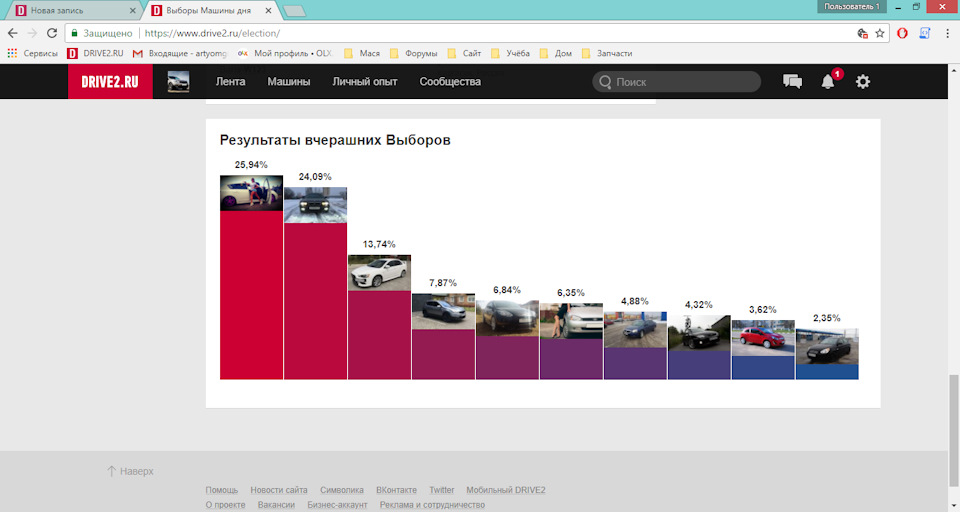Open Twitter footer link
Viewport: 960px width, 512px height.
[441, 490]
